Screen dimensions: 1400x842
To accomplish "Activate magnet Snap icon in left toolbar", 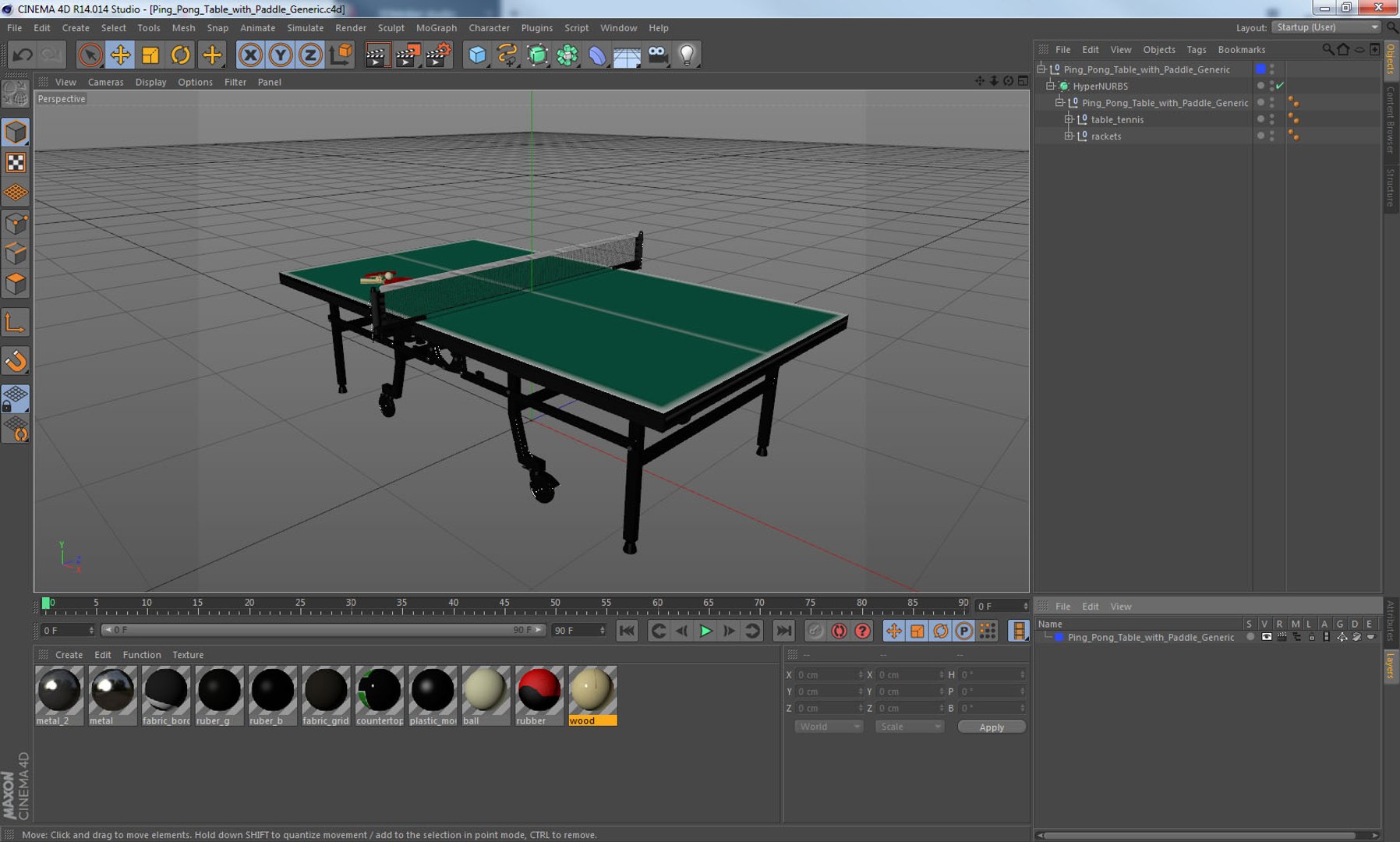I will (16, 361).
